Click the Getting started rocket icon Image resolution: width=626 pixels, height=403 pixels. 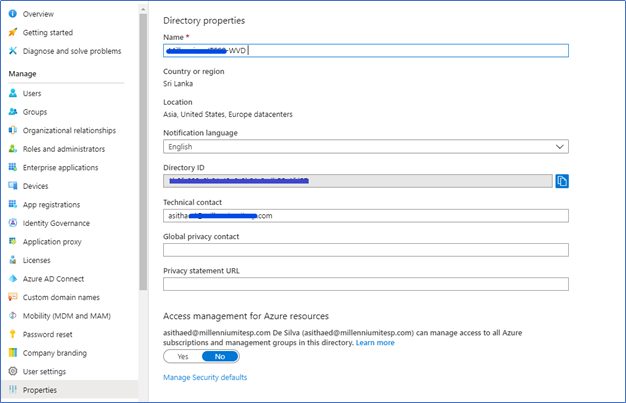pos(13,32)
